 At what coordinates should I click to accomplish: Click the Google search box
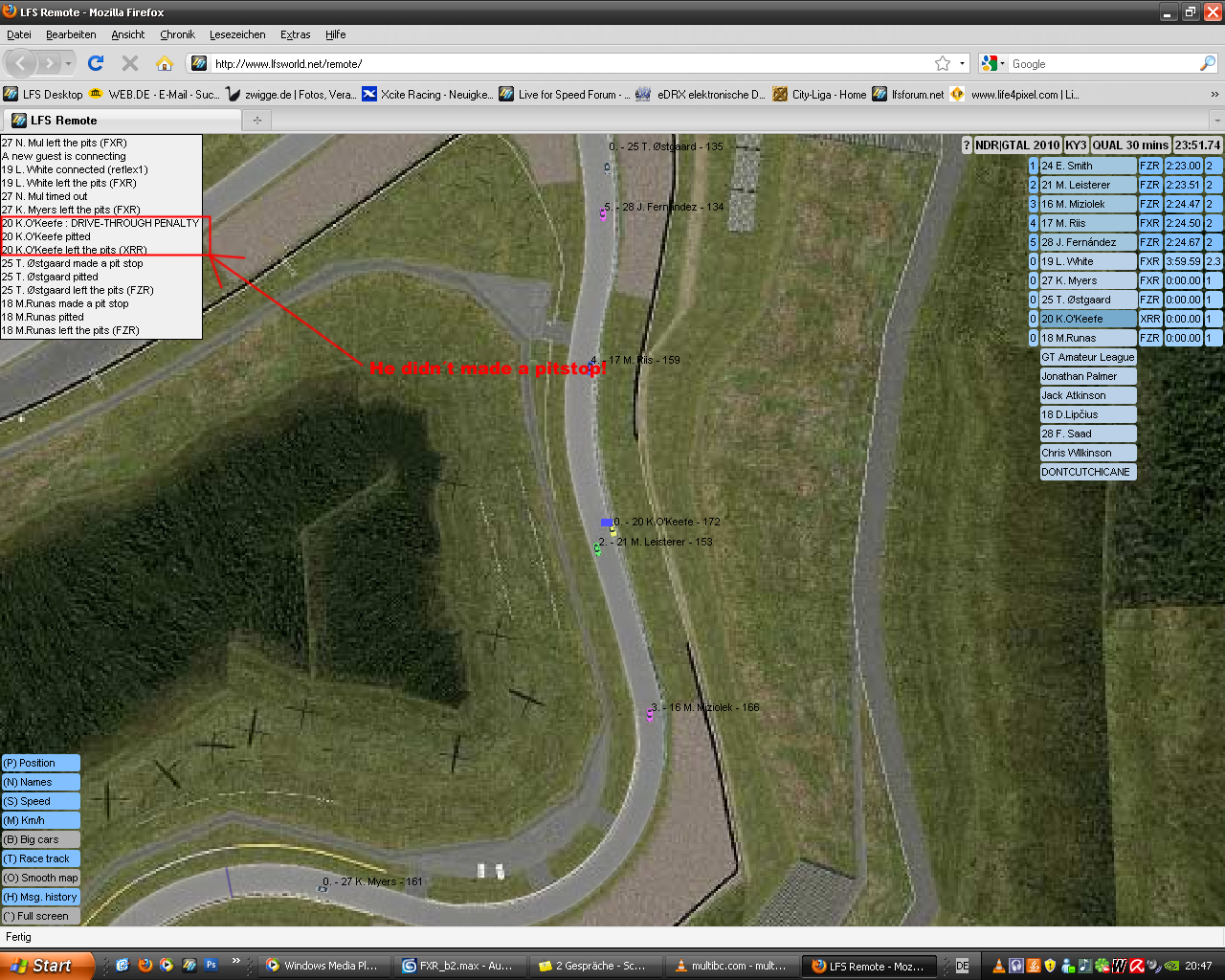1102,64
